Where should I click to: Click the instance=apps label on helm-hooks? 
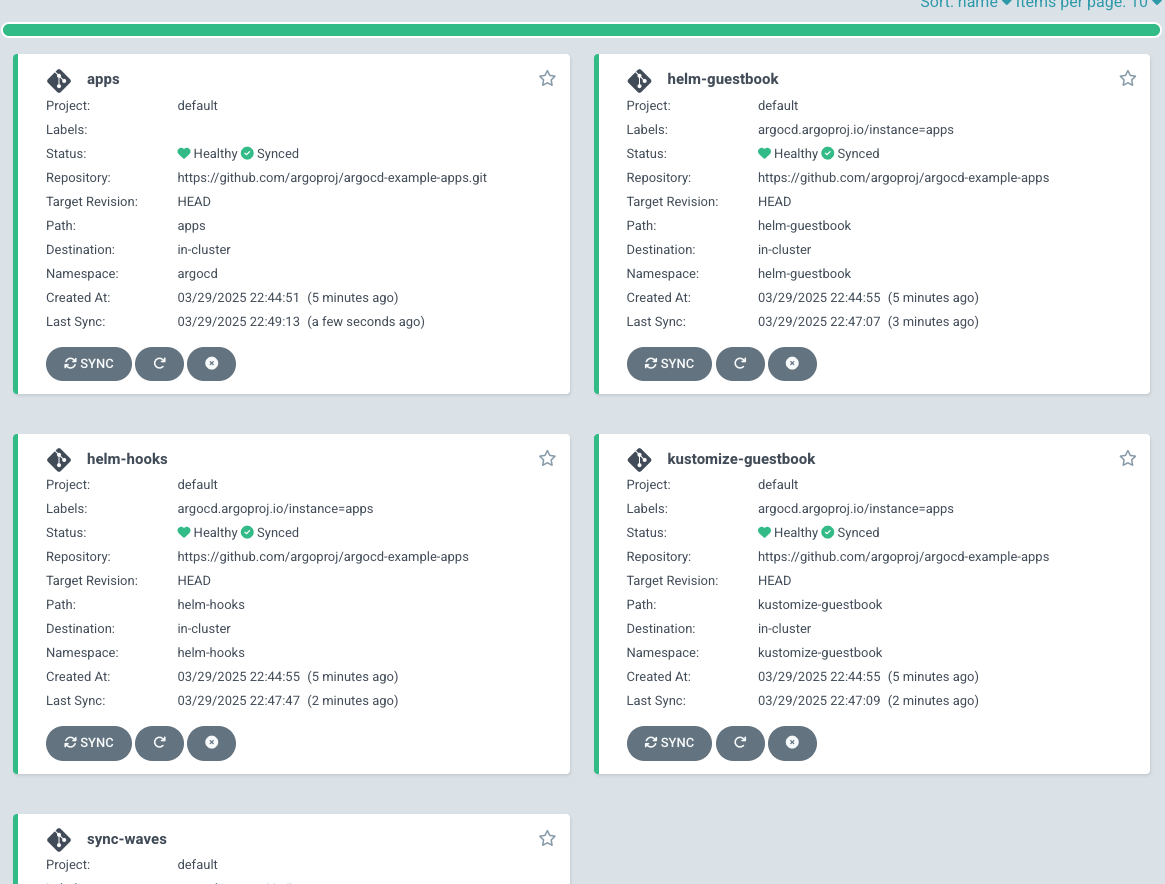pyautogui.click(x=275, y=509)
